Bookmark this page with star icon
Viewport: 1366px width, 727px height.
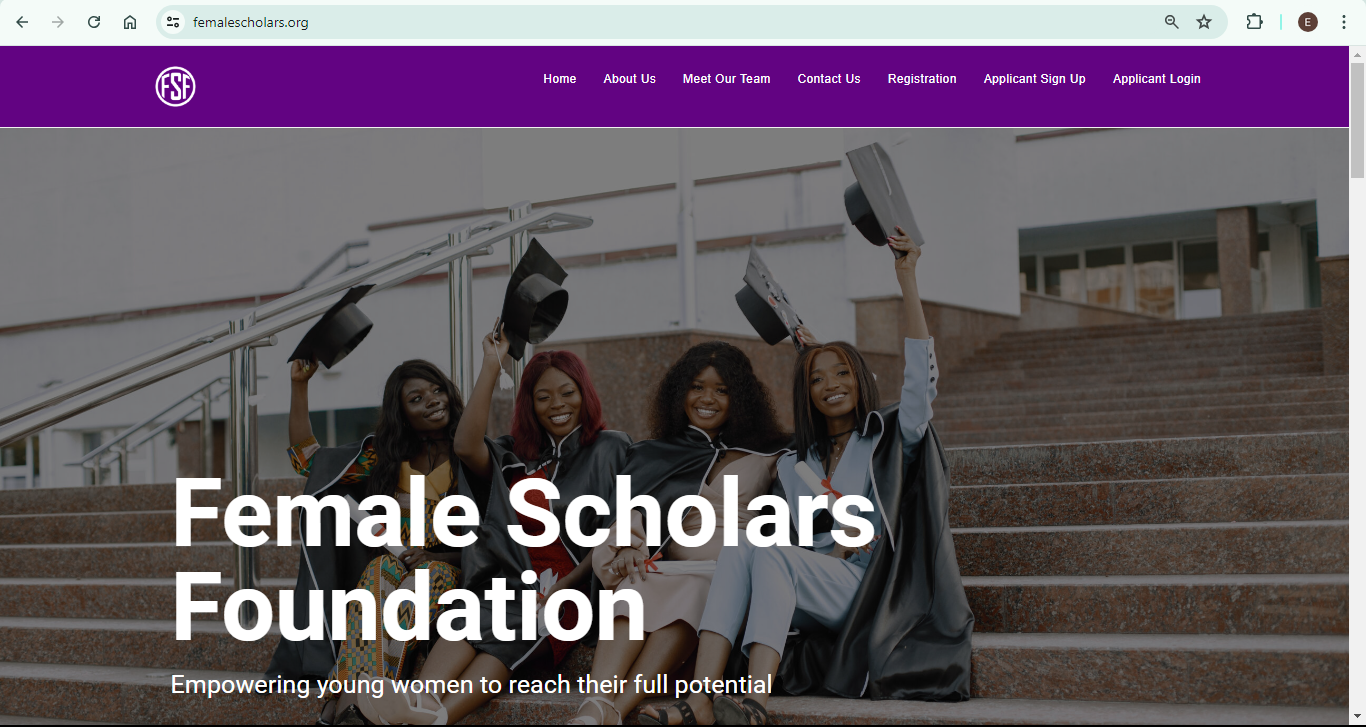(x=1204, y=22)
